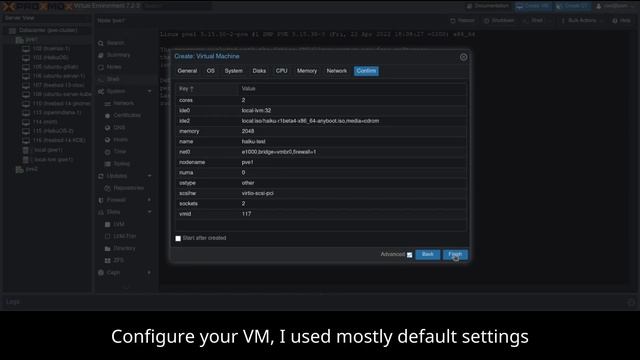Select the net0 e1000 row
This screenshot has height=360, width=640.
321,152
